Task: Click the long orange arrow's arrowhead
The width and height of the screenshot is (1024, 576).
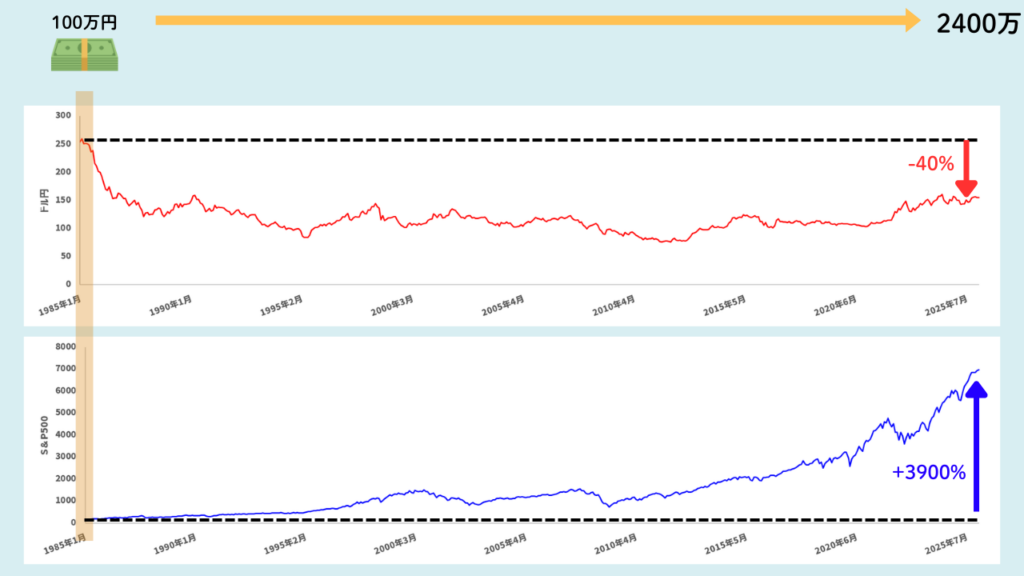Action: tap(910, 20)
